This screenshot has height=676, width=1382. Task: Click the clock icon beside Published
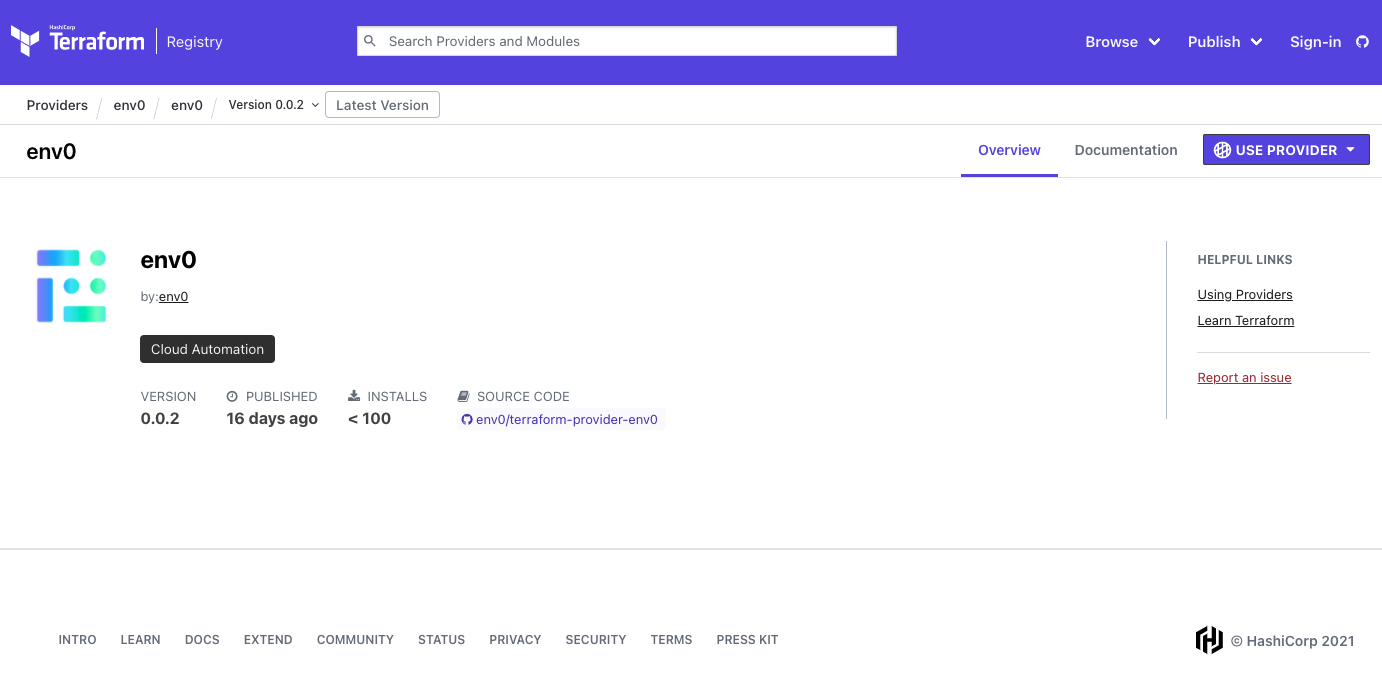[233, 397]
